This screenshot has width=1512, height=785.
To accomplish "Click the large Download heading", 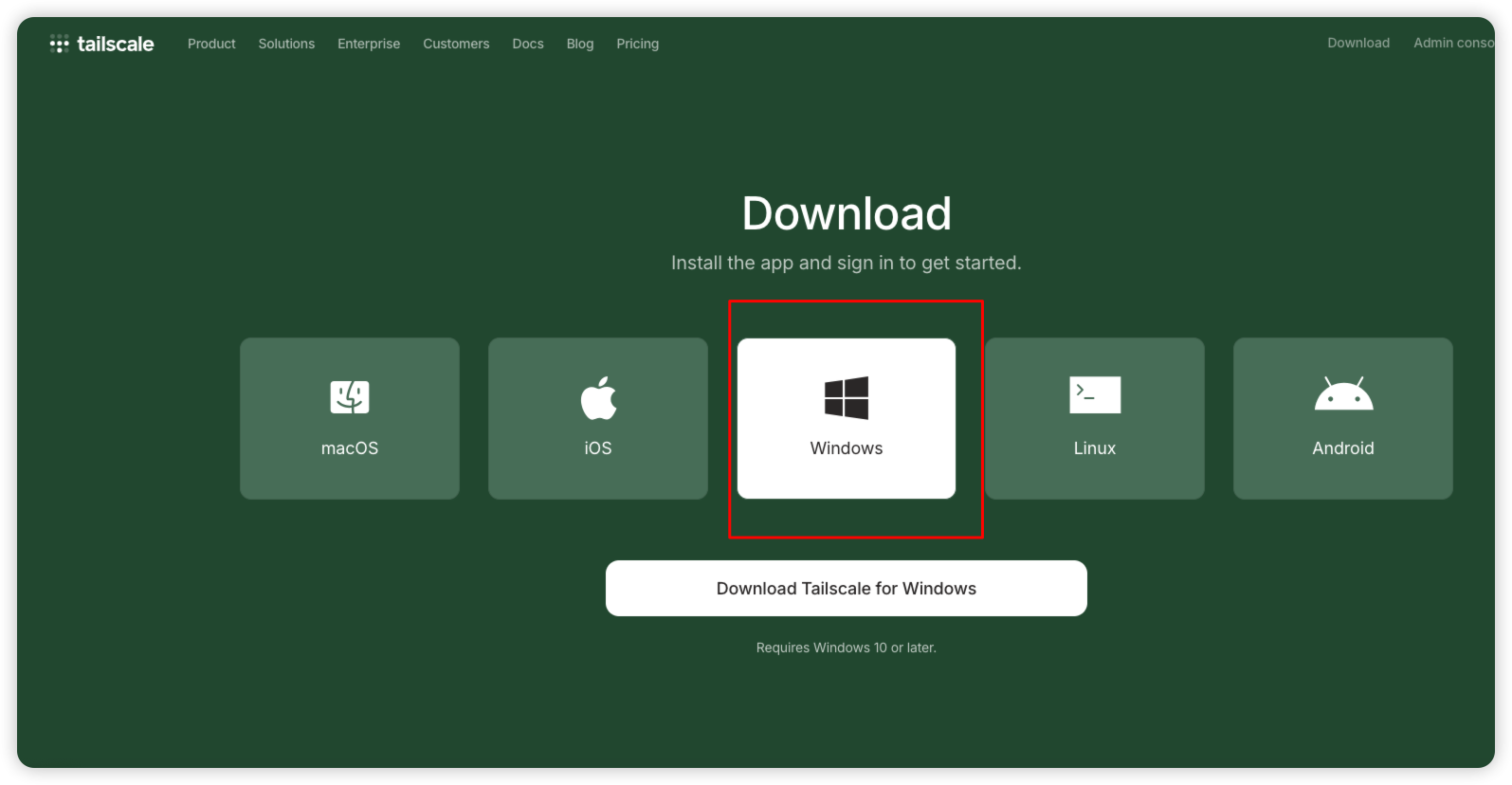I will [847, 213].
